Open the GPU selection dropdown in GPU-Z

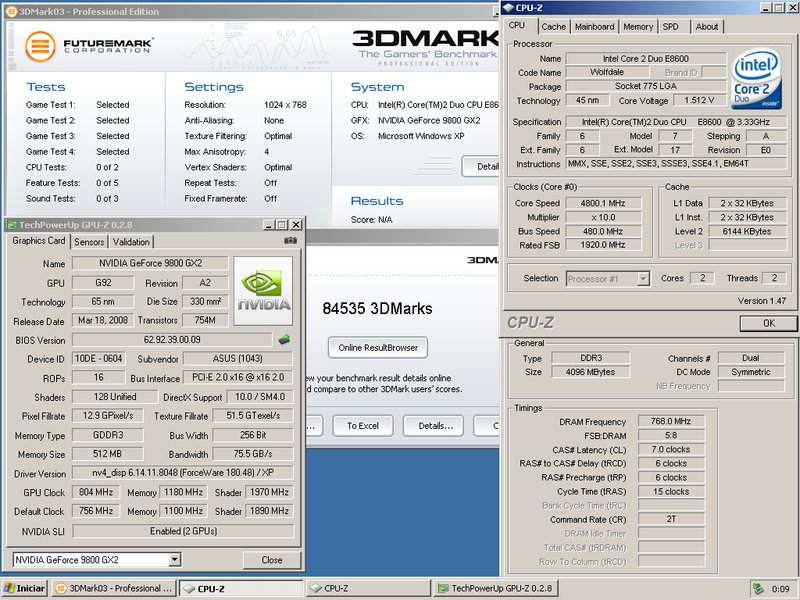click(174, 560)
